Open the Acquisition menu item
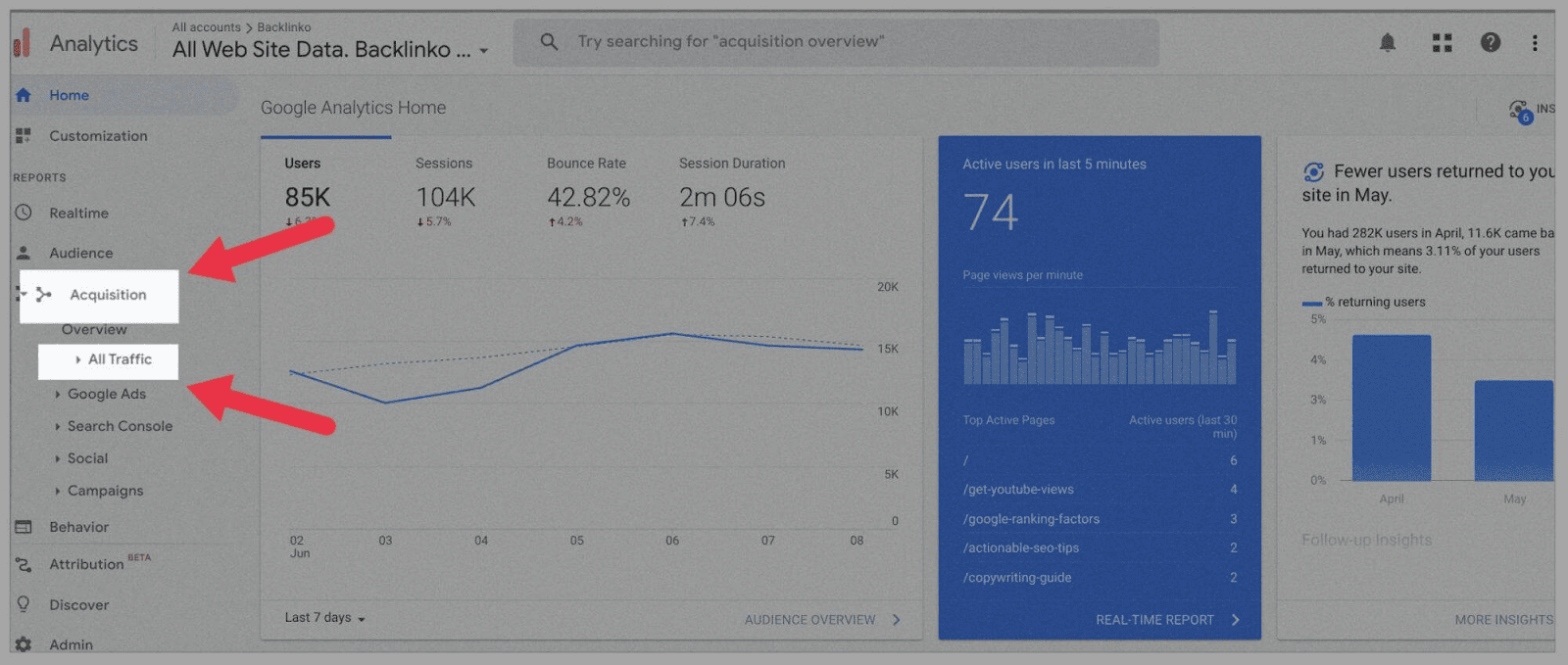This screenshot has width=1568, height=665. point(107,295)
